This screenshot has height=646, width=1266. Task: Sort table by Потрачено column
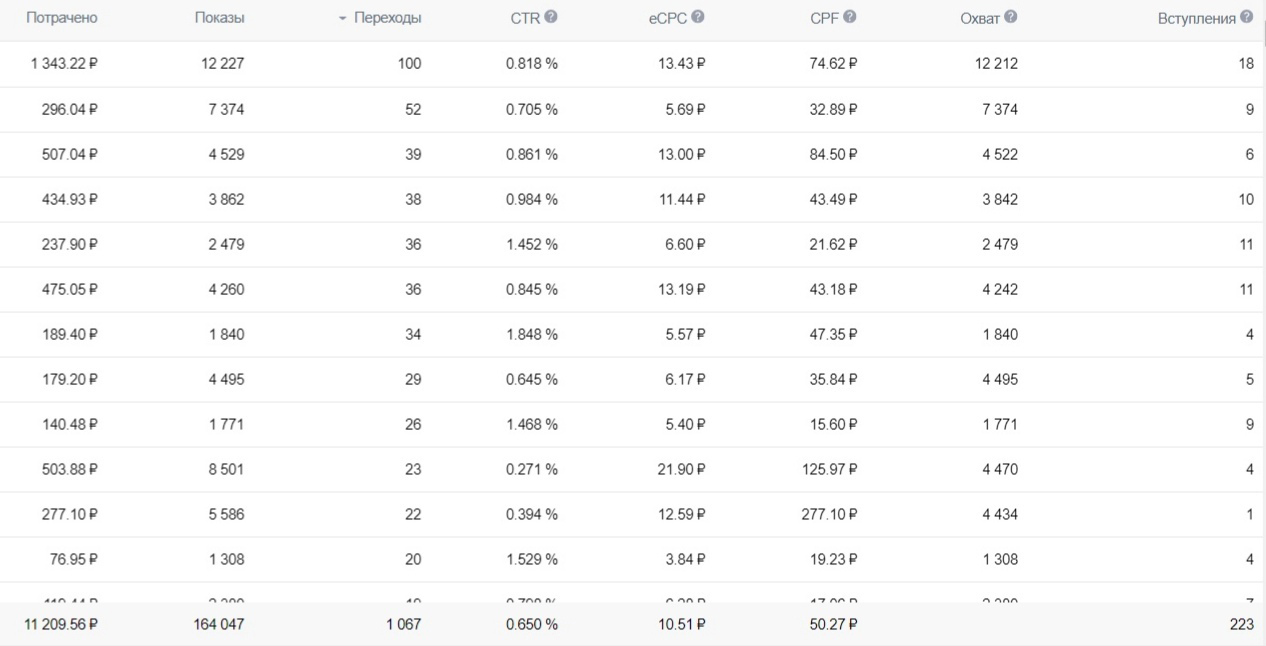62,18
